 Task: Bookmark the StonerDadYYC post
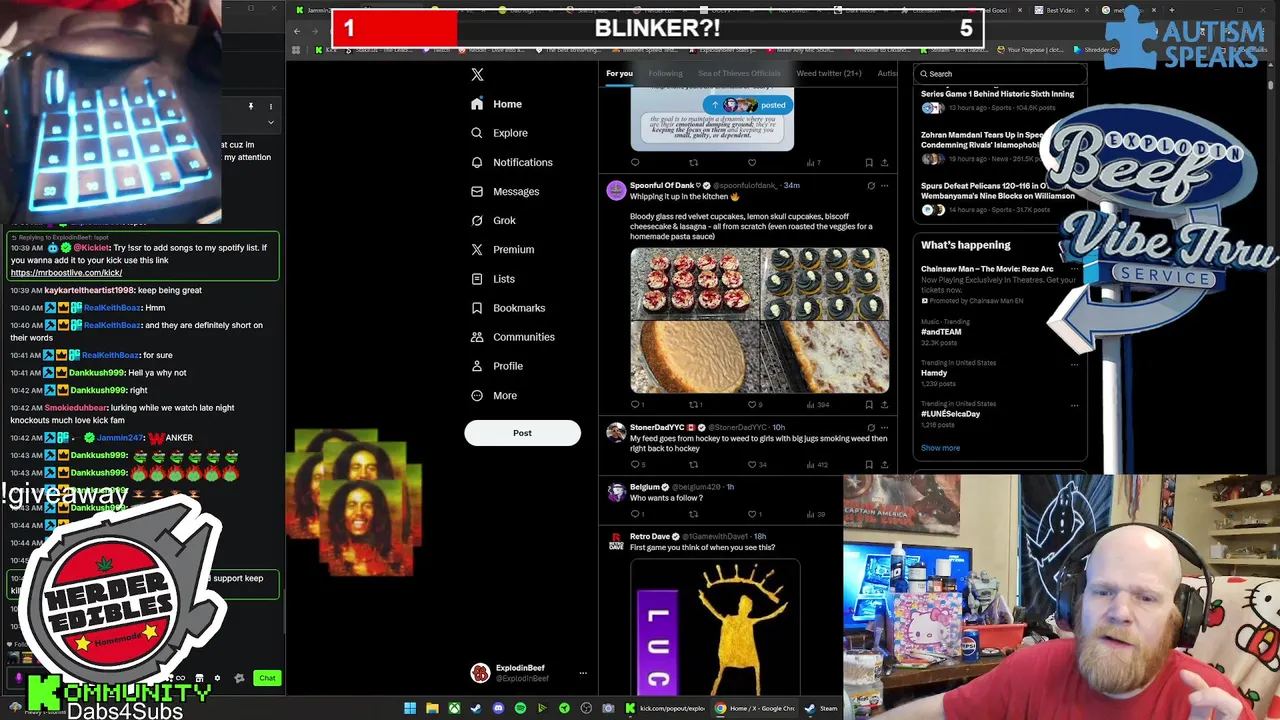point(869,464)
